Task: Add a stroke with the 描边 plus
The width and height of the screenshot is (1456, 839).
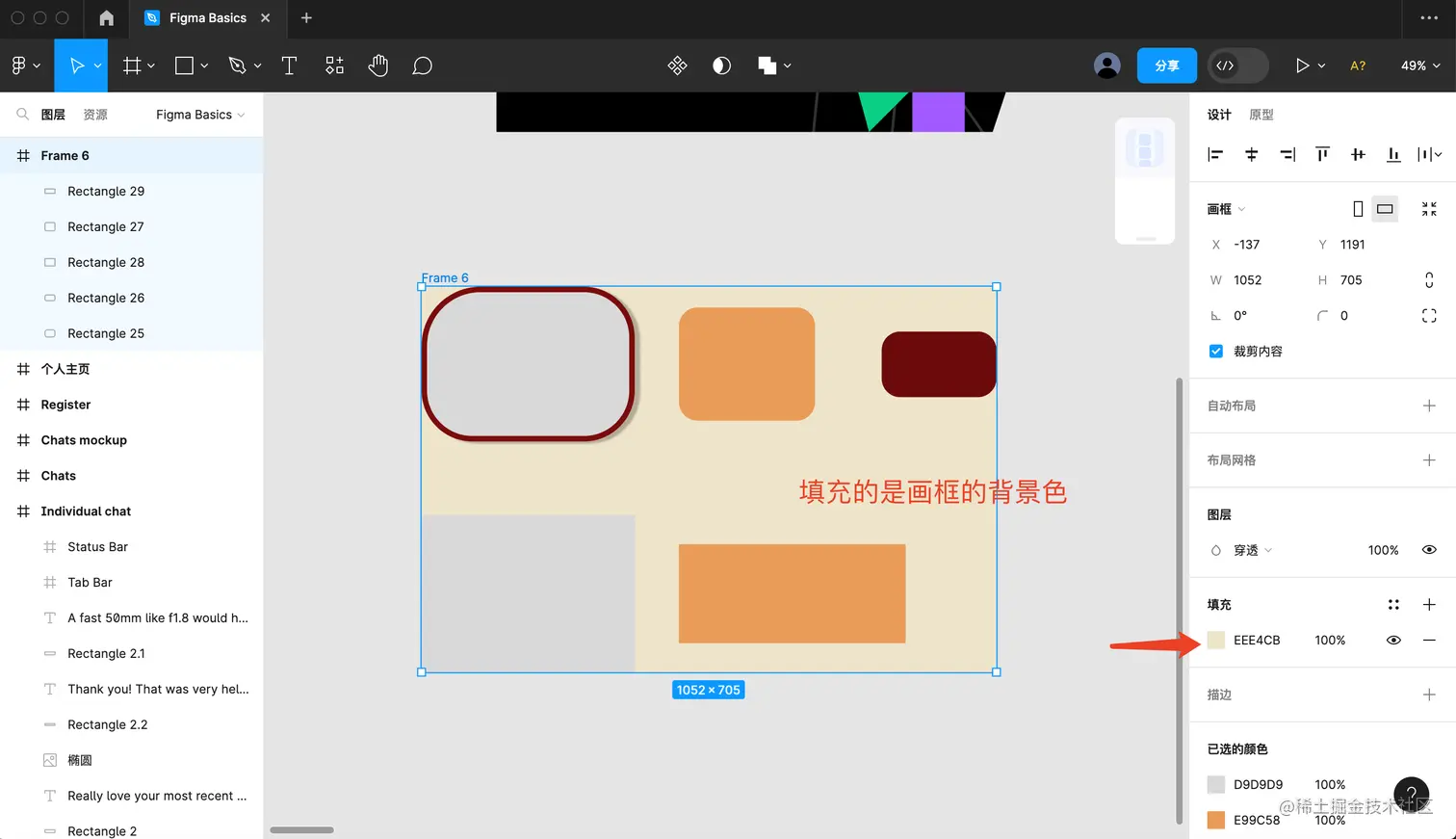Action: (1429, 695)
